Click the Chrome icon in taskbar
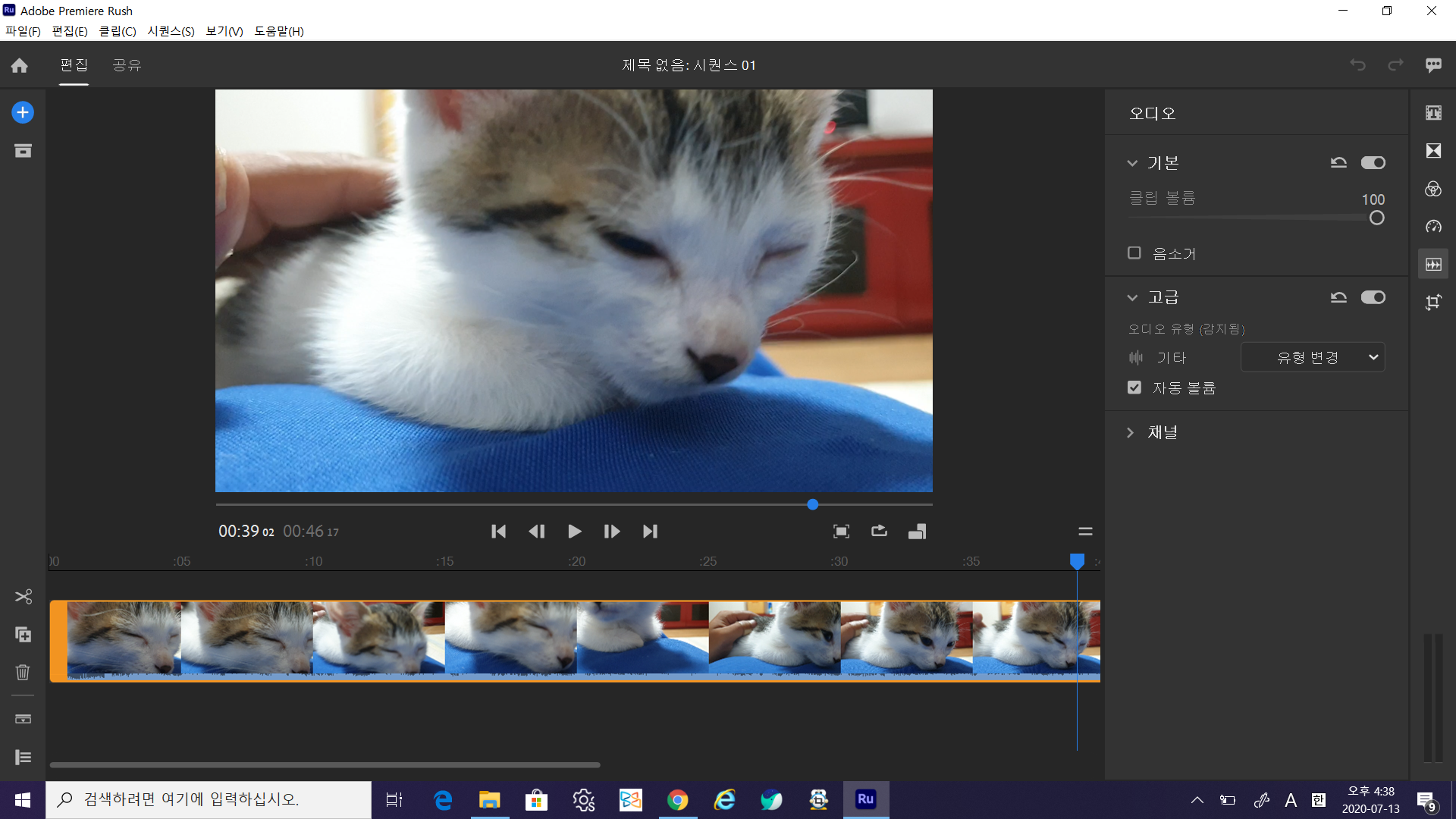The width and height of the screenshot is (1456, 819). [x=677, y=800]
